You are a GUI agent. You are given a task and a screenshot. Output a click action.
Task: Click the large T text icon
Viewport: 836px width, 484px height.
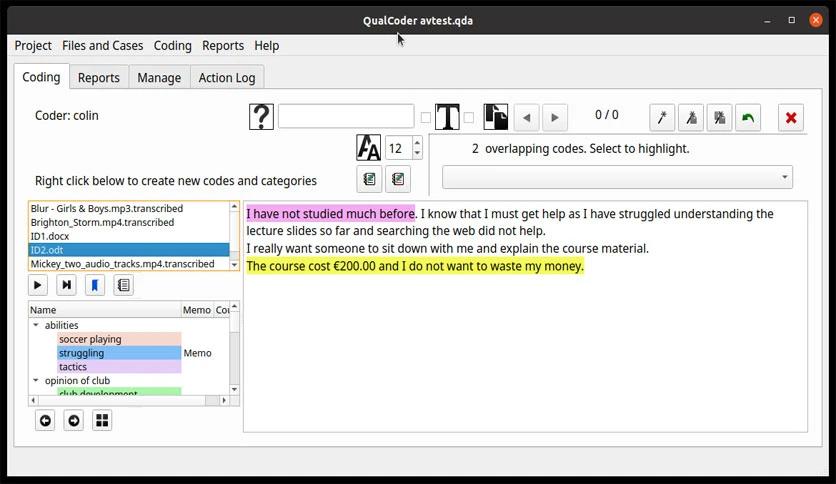pos(447,117)
